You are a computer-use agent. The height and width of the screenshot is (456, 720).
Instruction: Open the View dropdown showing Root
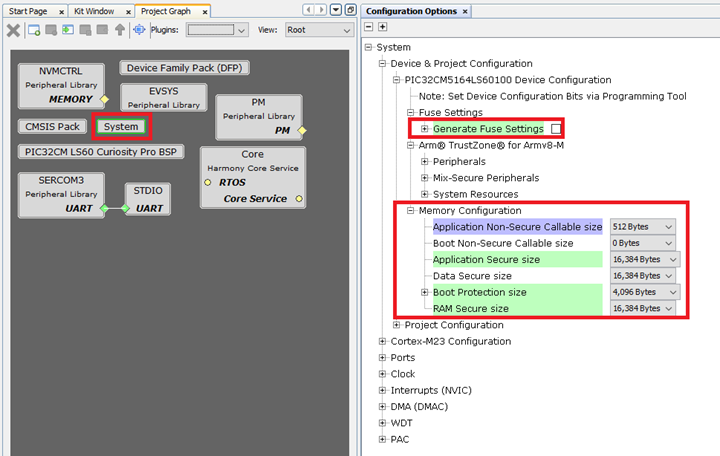pyautogui.click(x=318, y=30)
